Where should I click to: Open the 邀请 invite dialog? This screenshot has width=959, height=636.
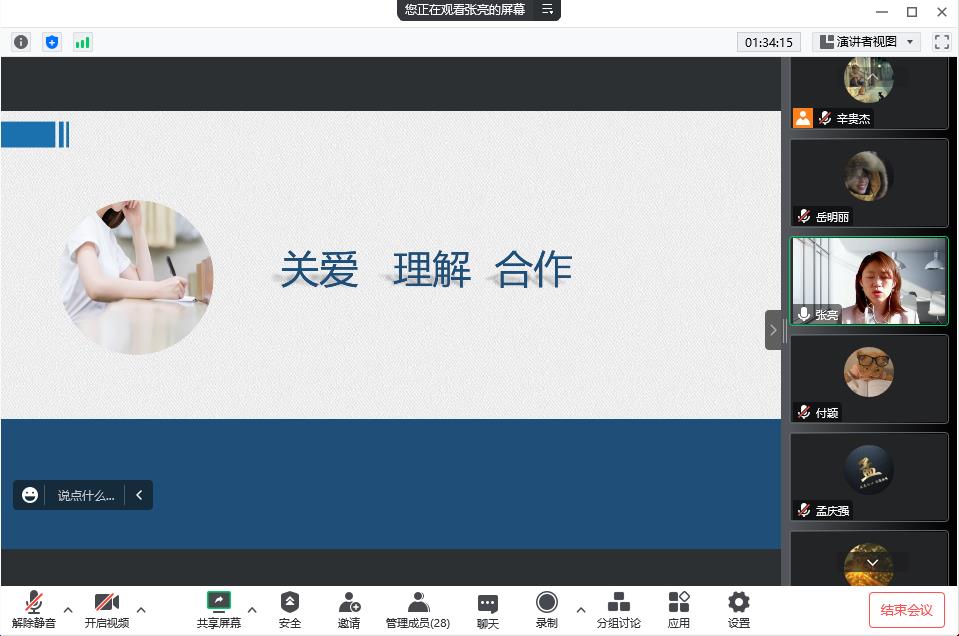click(349, 610)
